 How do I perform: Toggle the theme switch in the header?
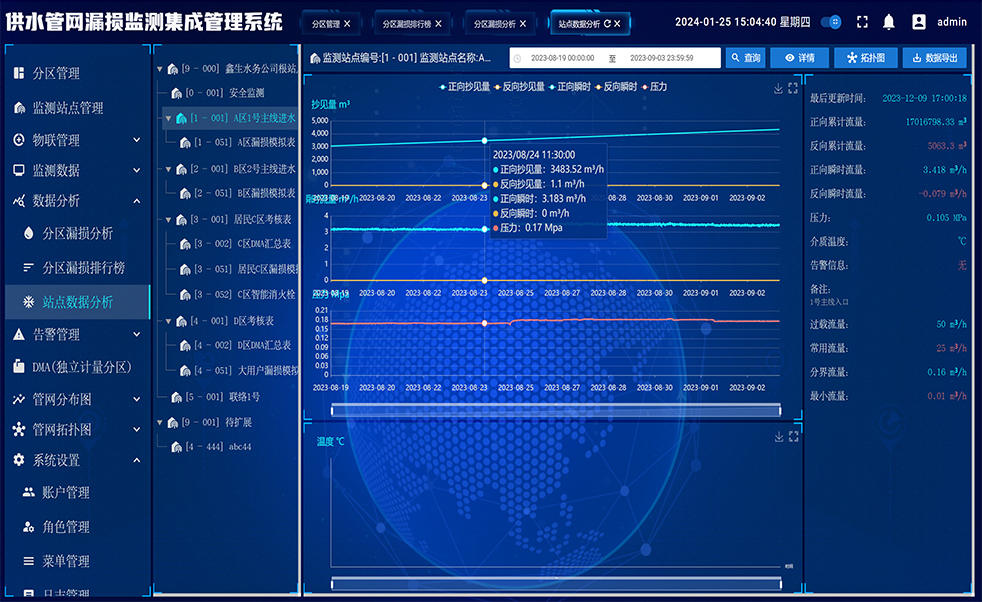coord(831,22)
